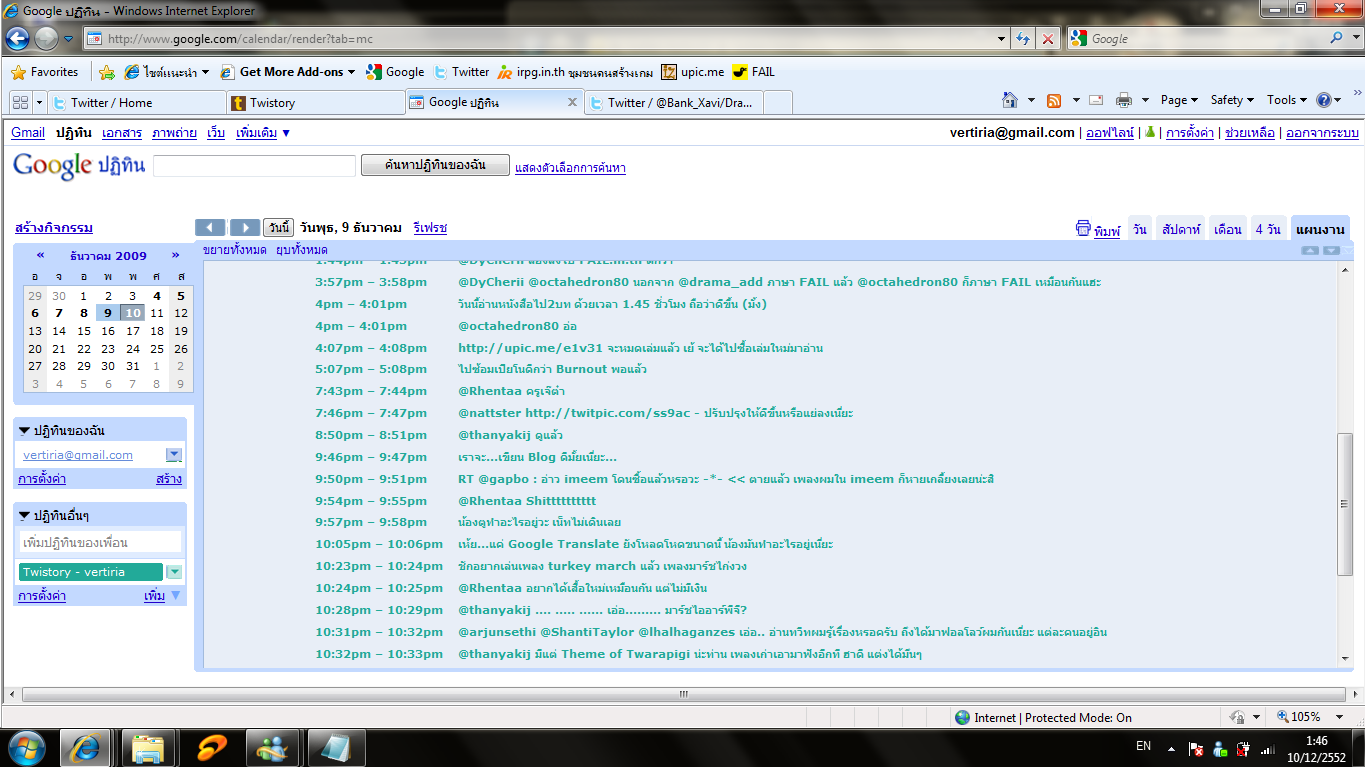Open Quick Tabs grid view
This screenshot has height=767, width=1365.
pos(20,102)
